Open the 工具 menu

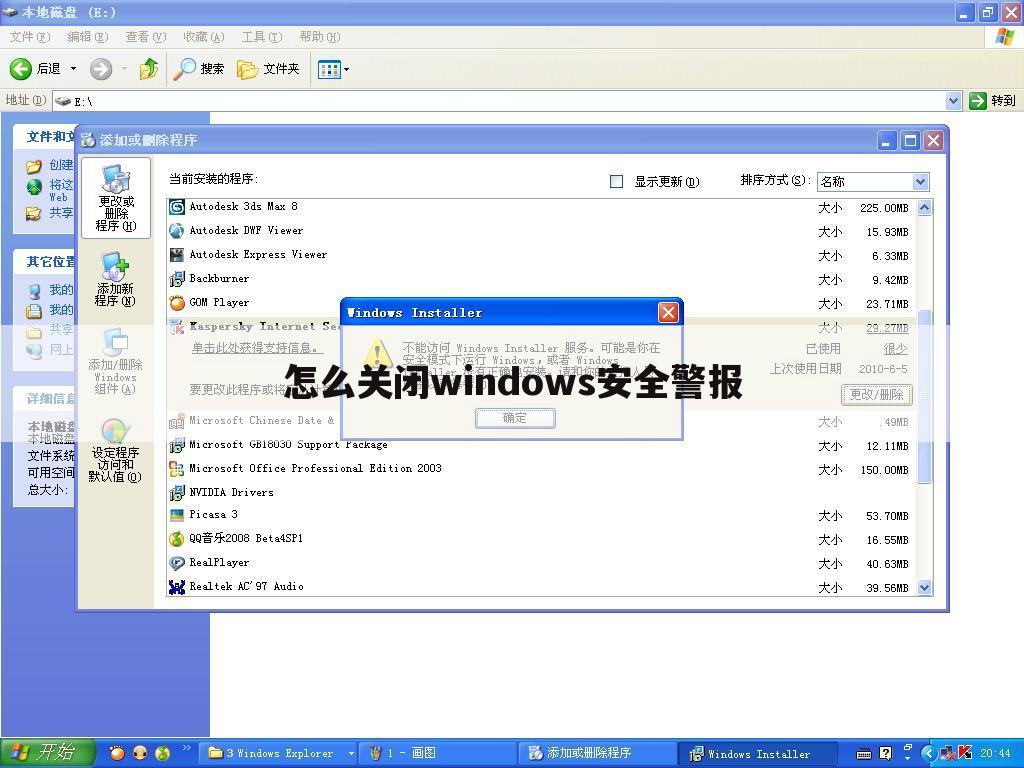tap(261, 36)
